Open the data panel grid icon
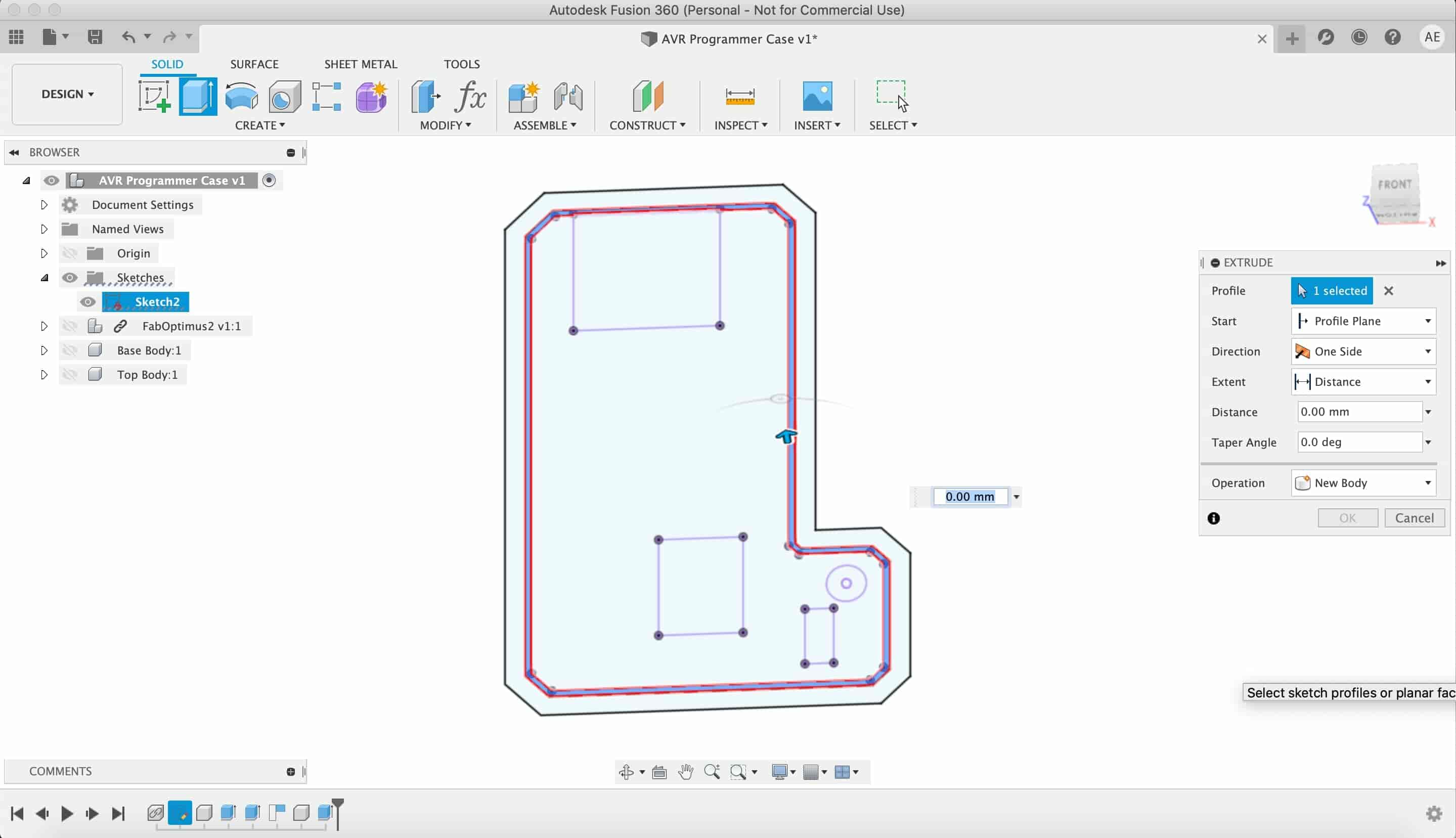 click(16, 37)
